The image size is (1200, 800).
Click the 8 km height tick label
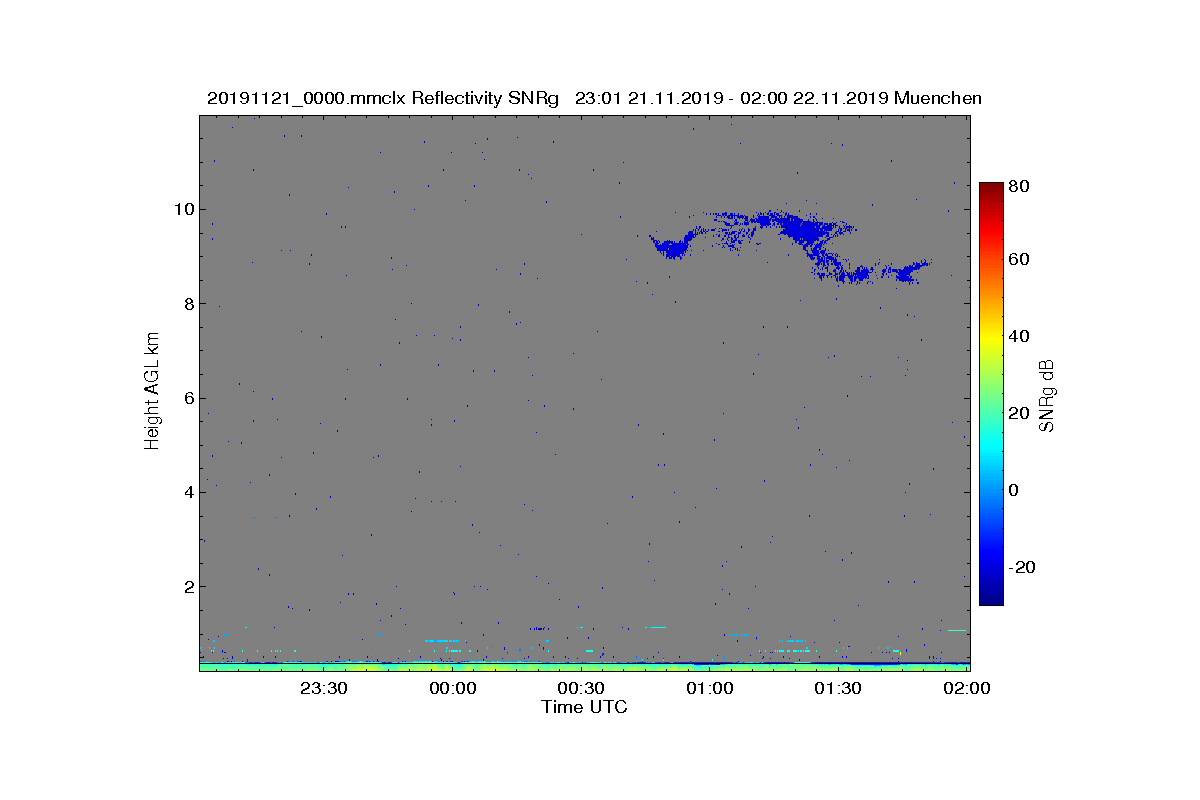coord(187,304)
